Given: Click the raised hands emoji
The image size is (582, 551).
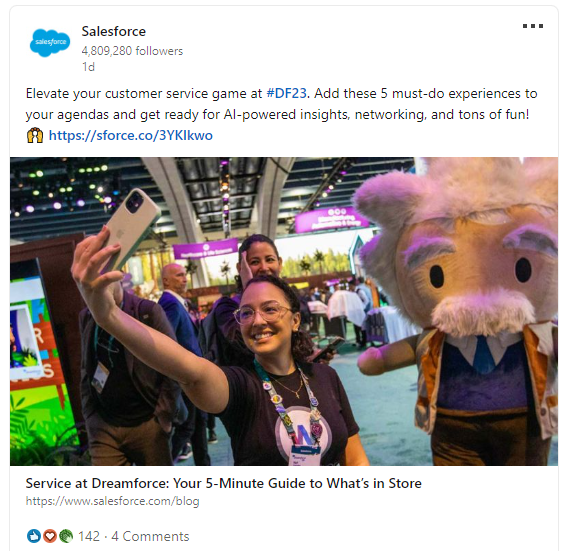Looking at the screenshot, I should coord(35,136).
